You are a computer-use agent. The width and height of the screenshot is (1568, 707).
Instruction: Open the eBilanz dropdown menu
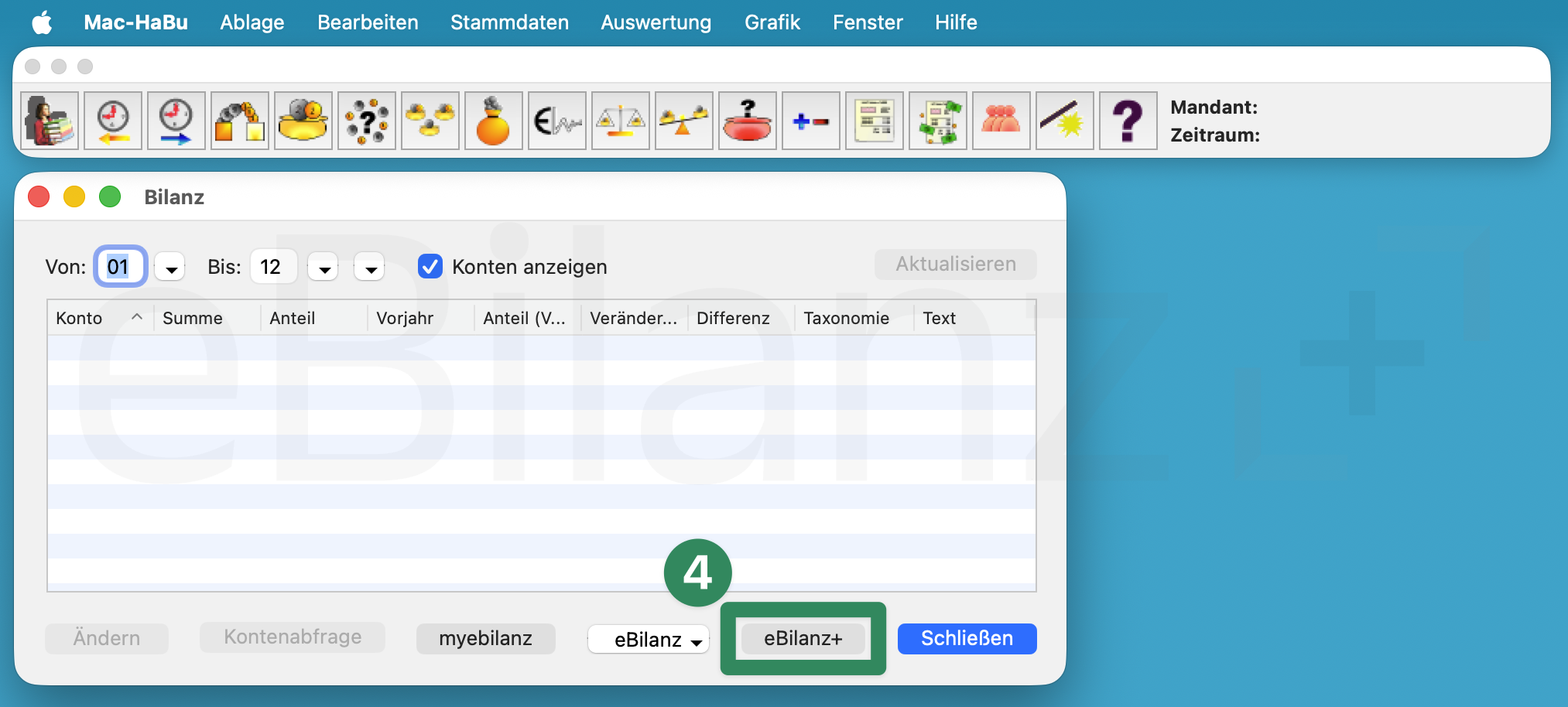649,640
